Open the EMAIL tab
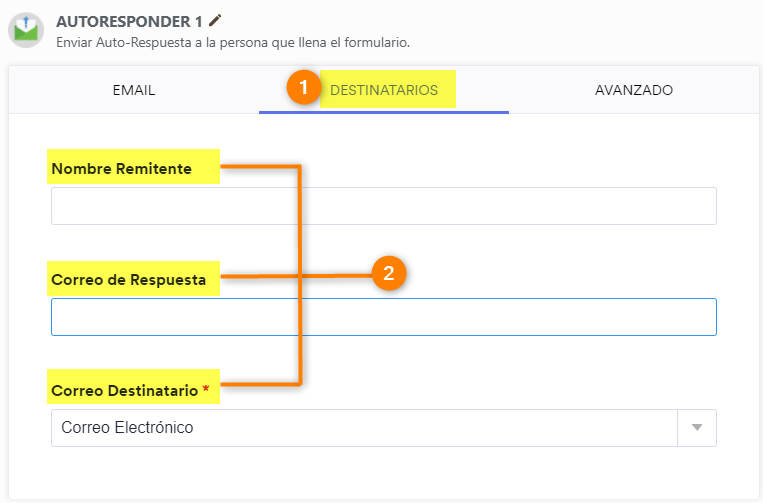The height and width of the screenshot is (503, 763). (x=134, y=90)
